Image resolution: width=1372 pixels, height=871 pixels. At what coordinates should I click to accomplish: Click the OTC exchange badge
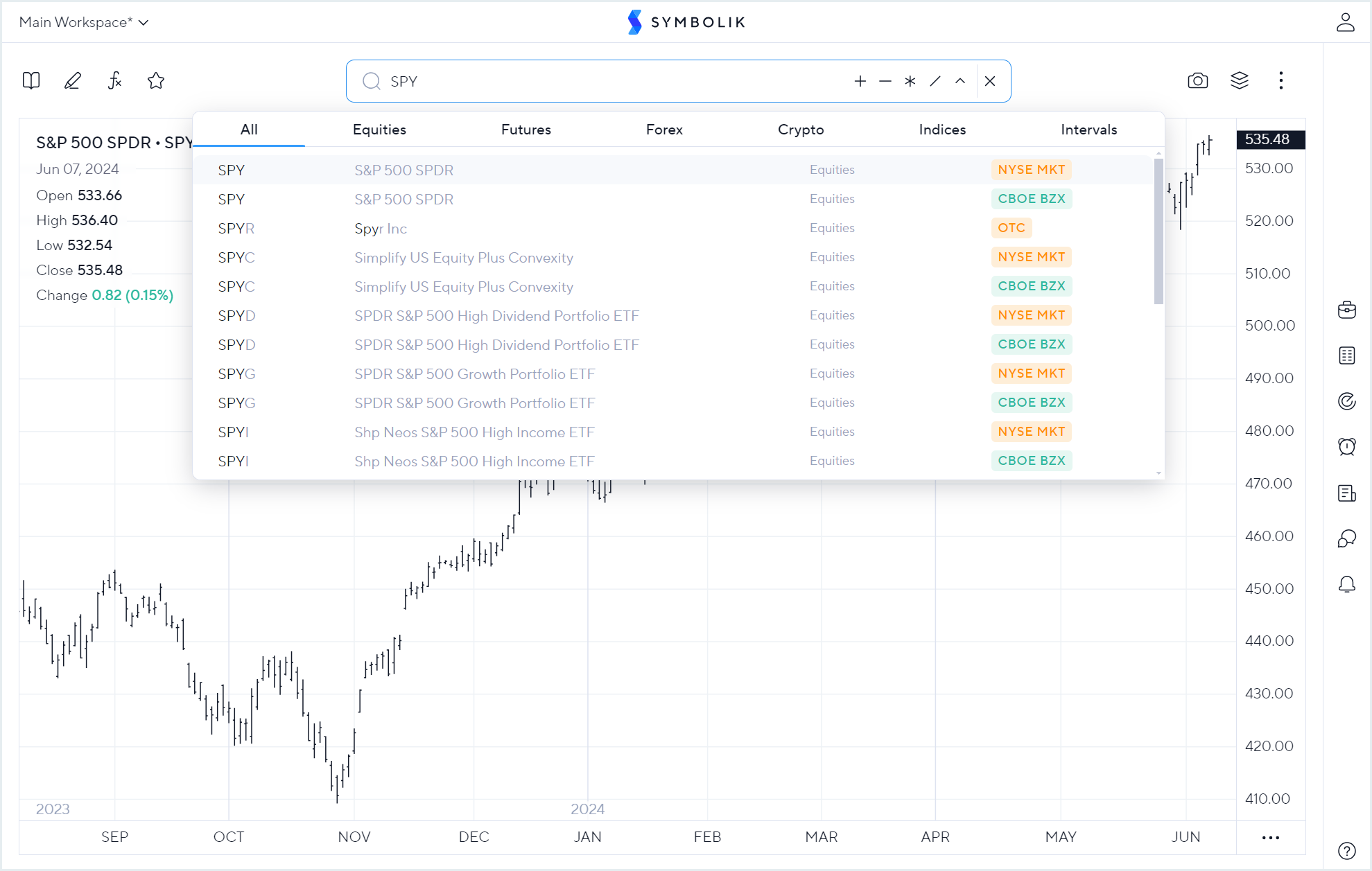point(1011,228)
